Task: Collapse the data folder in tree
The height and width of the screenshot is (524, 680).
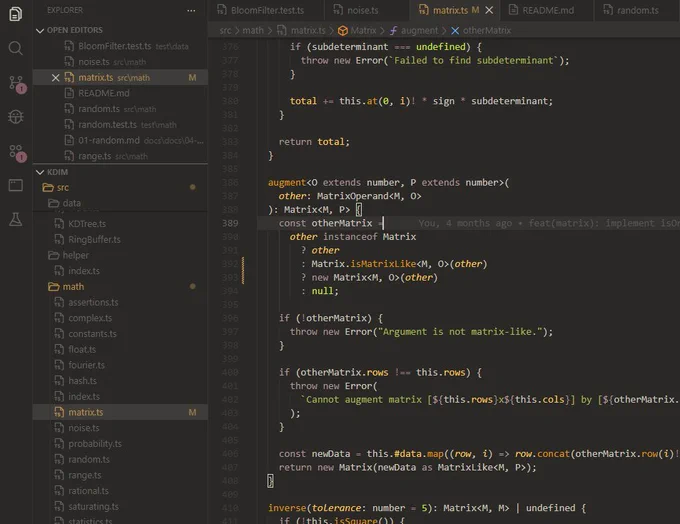Action: 120,203
